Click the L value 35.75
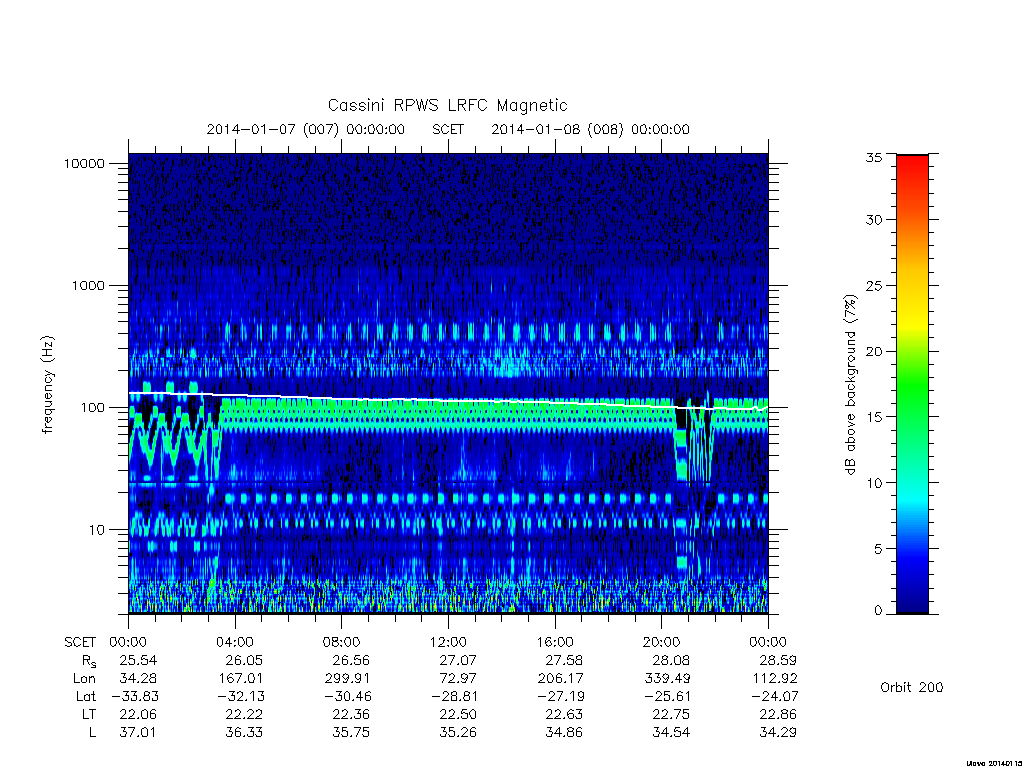 coord(351,733)
